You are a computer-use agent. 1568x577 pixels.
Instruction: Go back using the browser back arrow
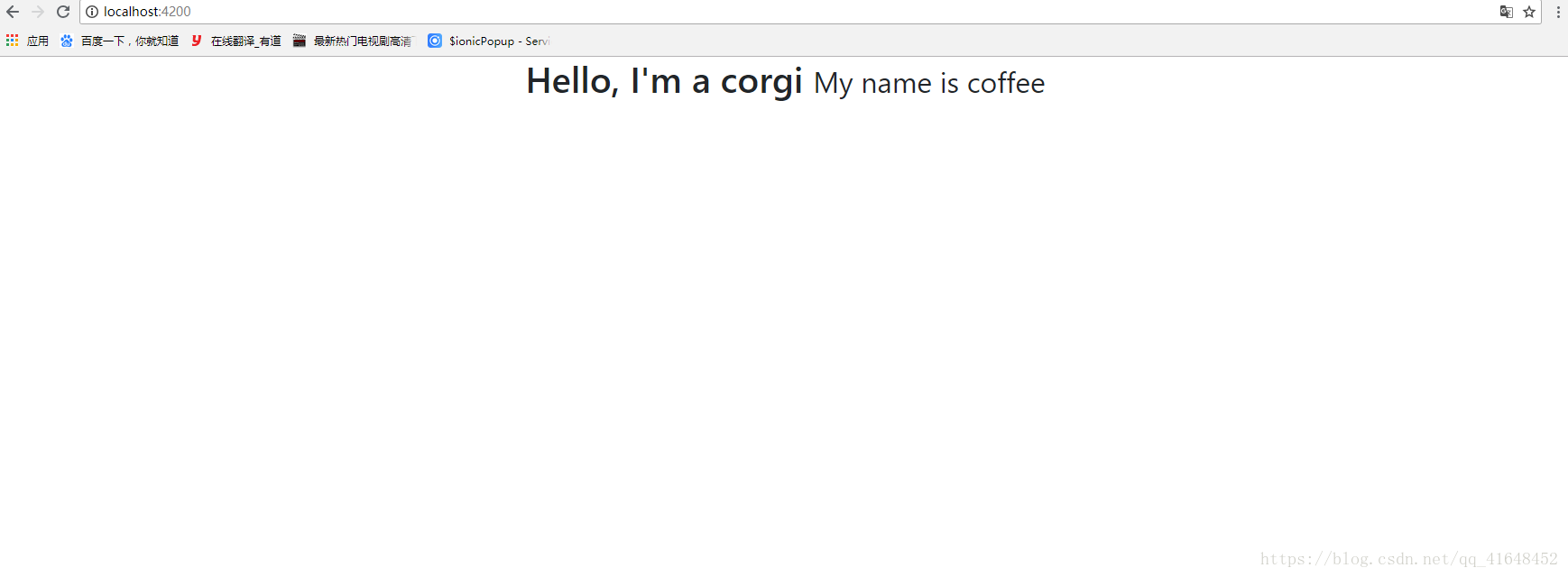click(x=13, y=12)
